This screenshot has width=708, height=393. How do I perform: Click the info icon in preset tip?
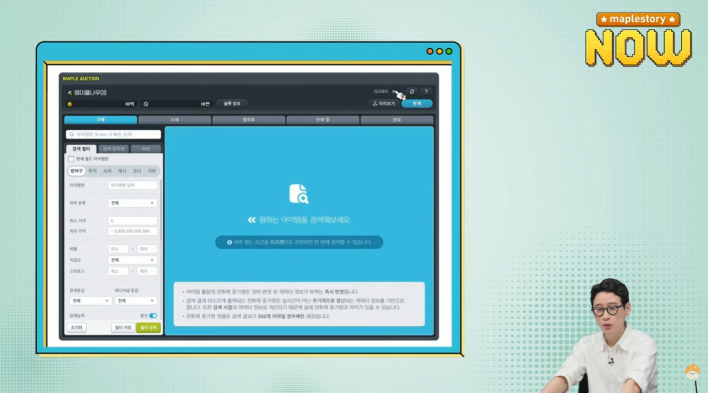coord(229,243)
